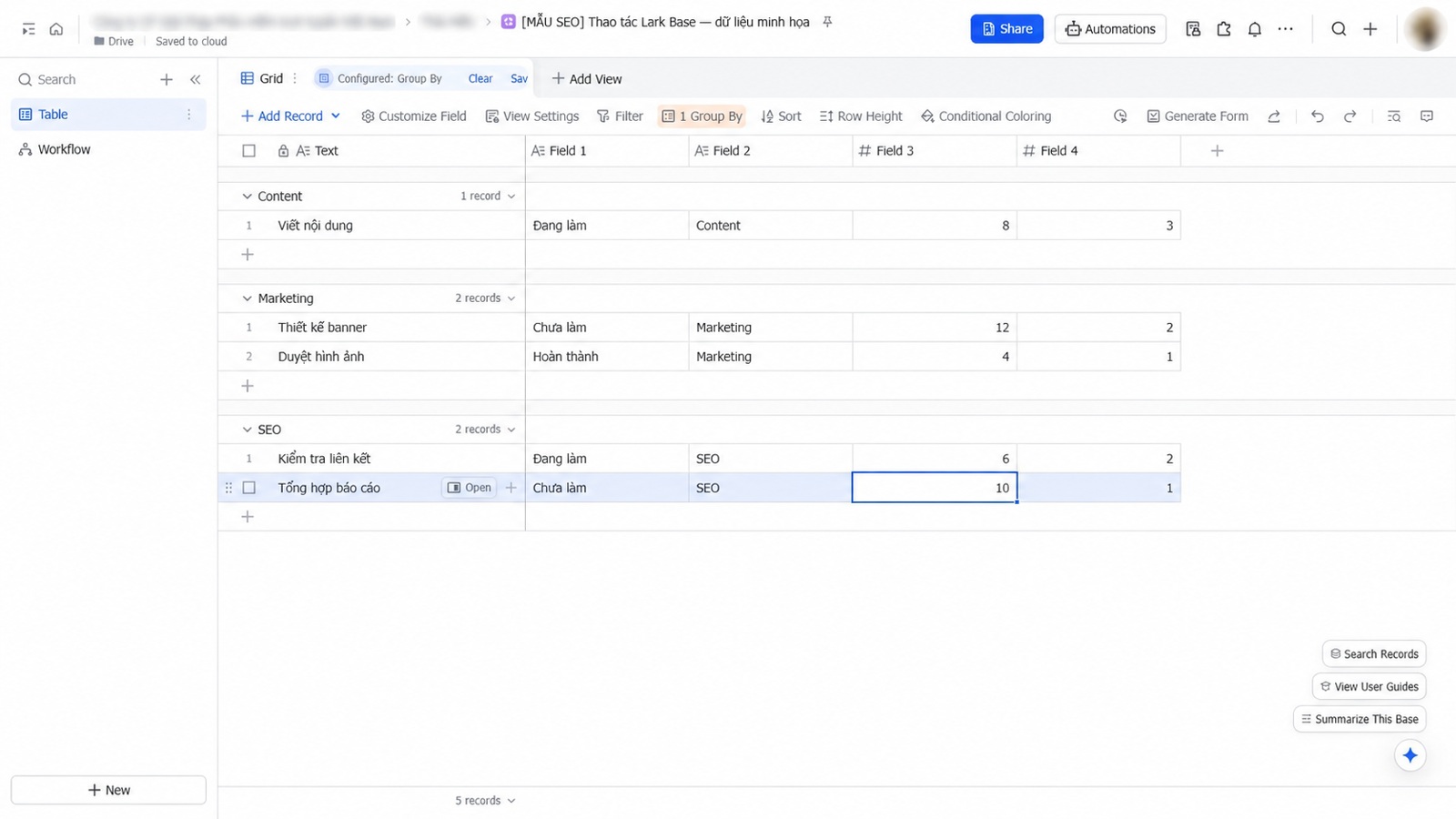The image size is (1456, 819).
Task: Click the Share button
Action: 1006,29
